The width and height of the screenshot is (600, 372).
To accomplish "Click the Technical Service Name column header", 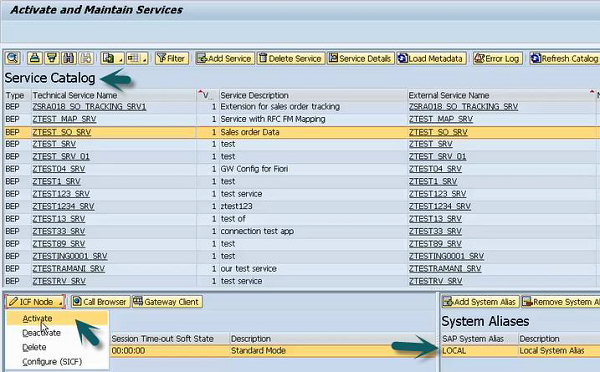I will tap(114, 95).
